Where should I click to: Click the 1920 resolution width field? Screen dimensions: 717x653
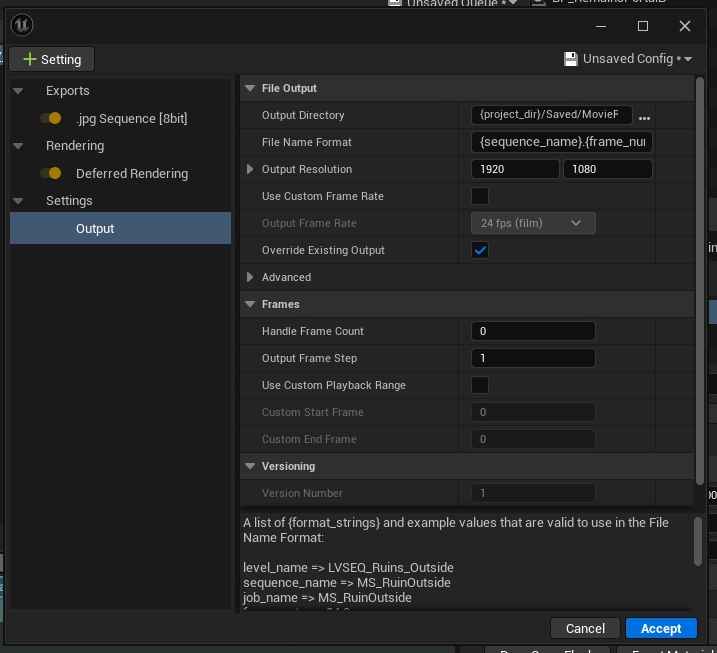[515, 169]
